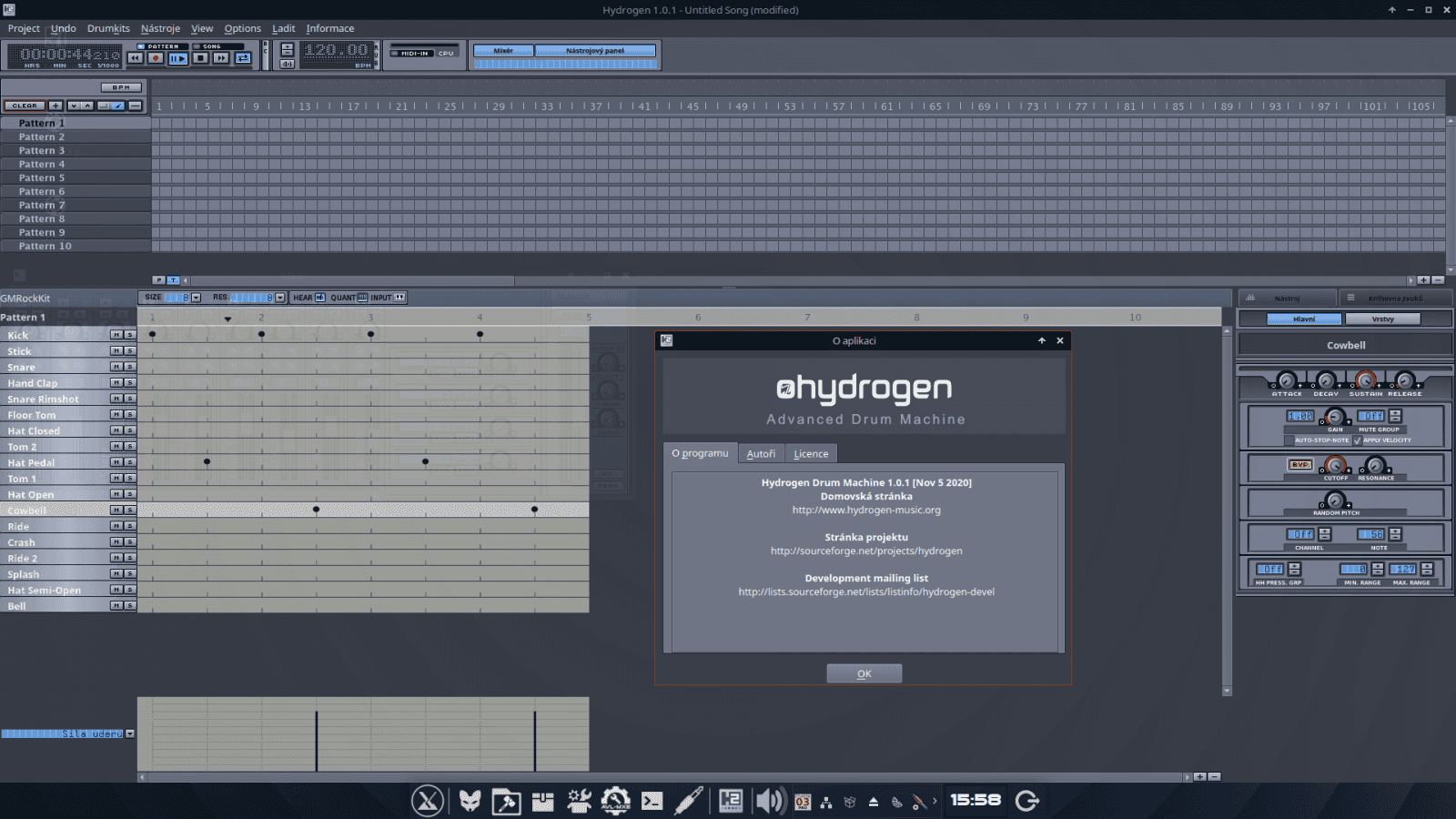Move the selected pattern down in the list

pos(74,106)
